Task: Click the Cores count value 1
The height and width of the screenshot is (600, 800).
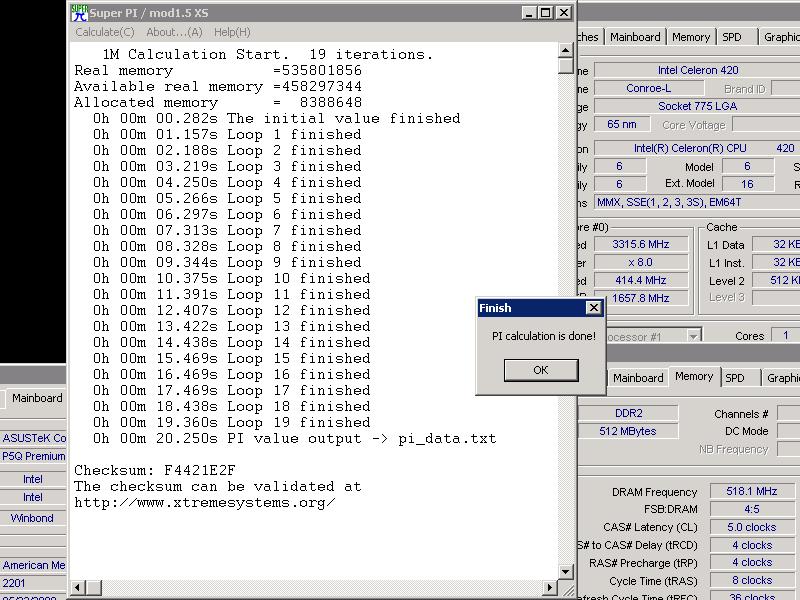Action: point(786,335)
